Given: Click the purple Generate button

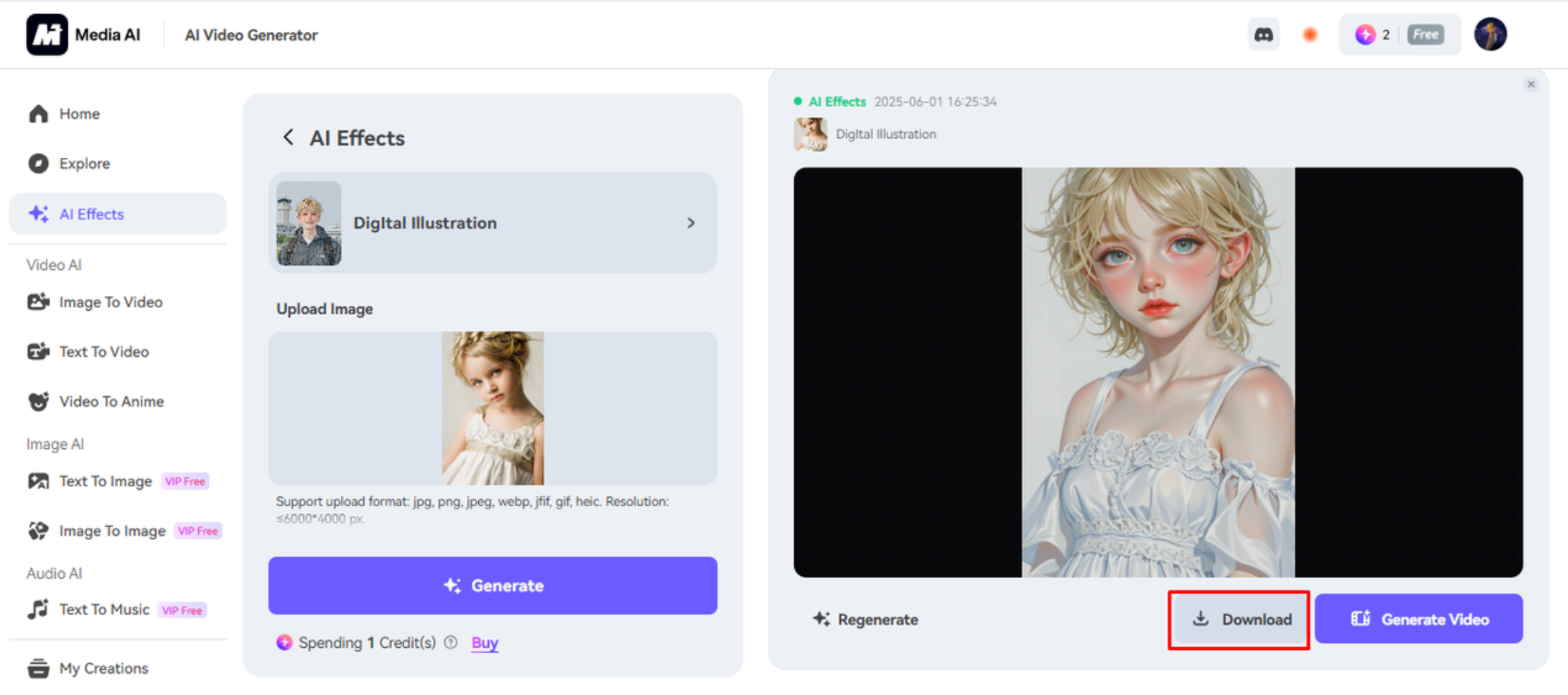Looking at the screenshot, I should point(492,585).
